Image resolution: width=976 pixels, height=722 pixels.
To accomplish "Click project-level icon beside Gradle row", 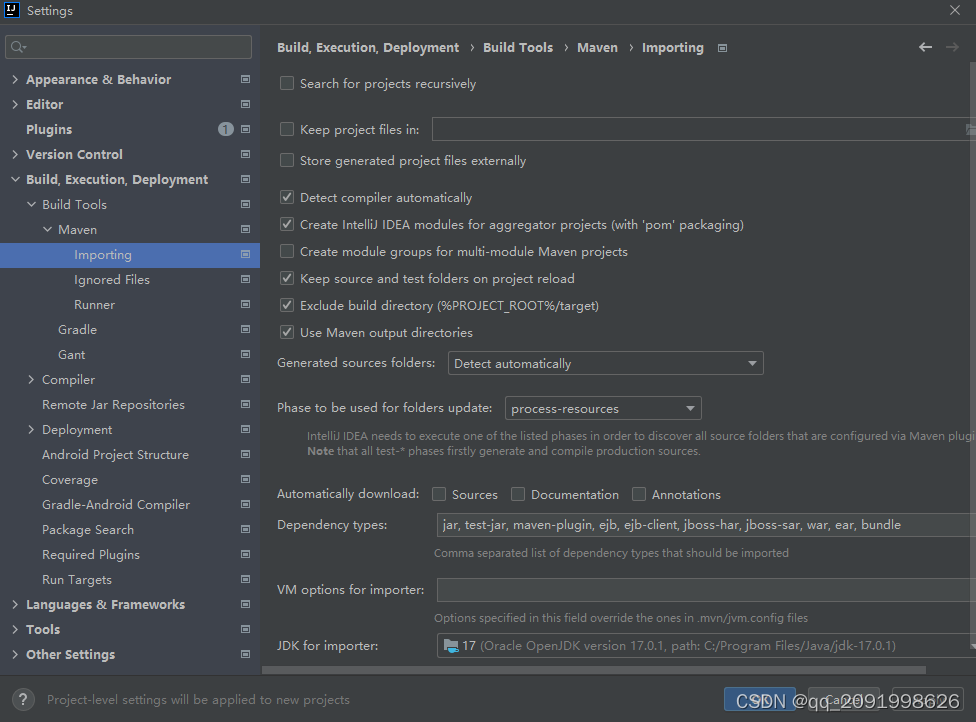I will click(245, 329).
